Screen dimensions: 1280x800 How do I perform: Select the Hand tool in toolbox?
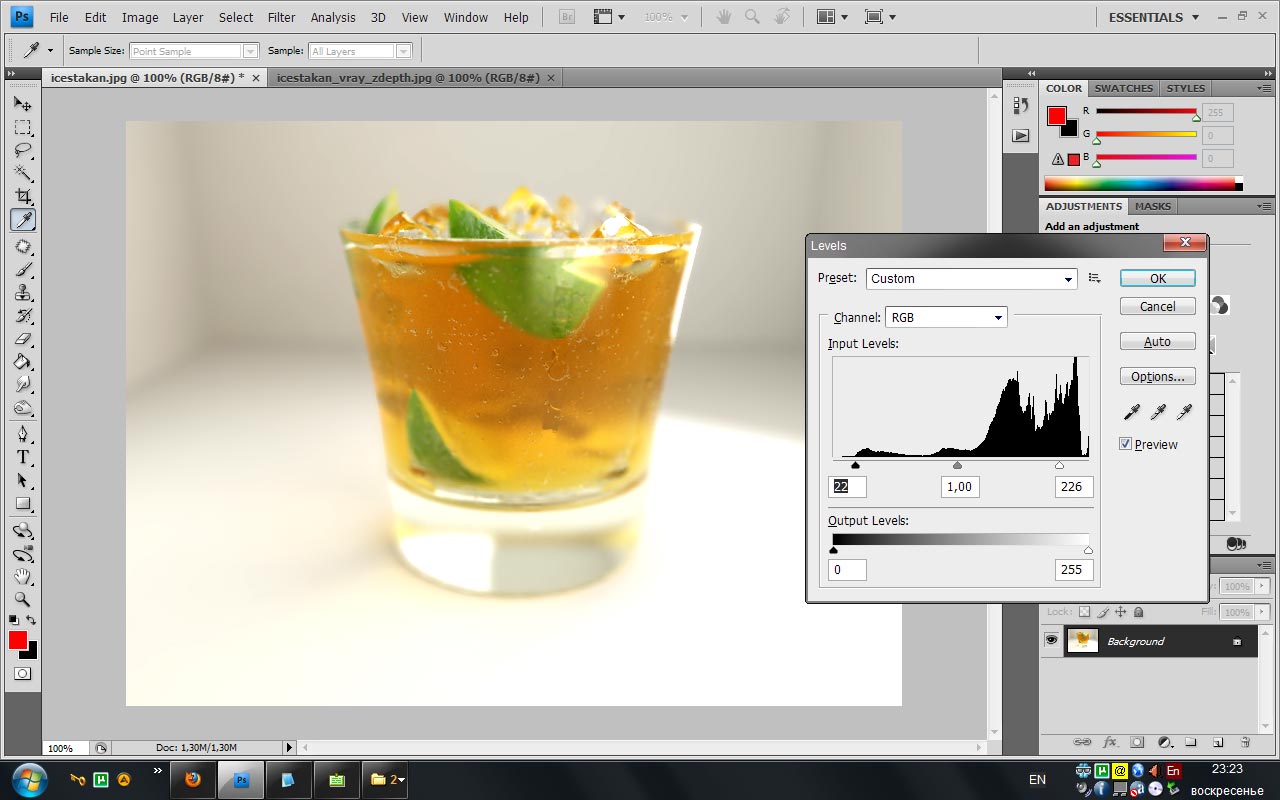coord(22,577)
